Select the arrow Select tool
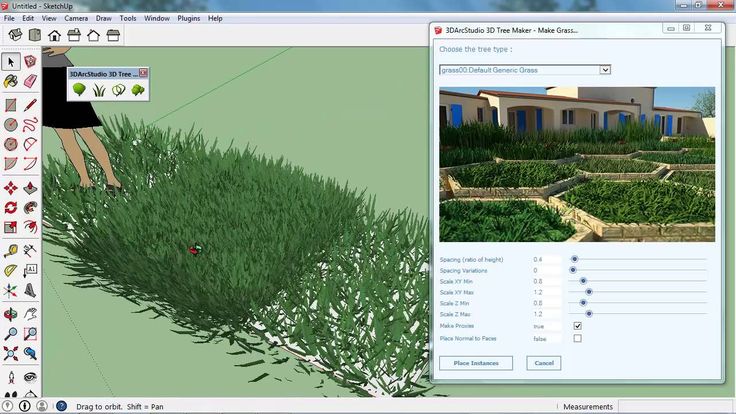The height and width of the screenshot is (414, 736). [11, 61]
